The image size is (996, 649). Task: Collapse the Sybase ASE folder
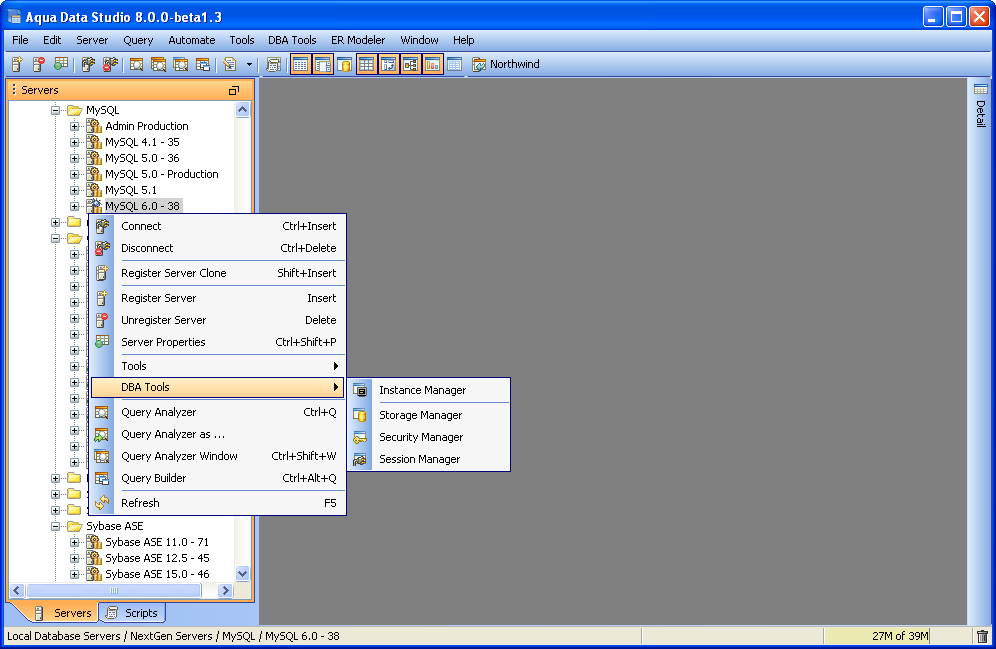click(x=55, y=526)
